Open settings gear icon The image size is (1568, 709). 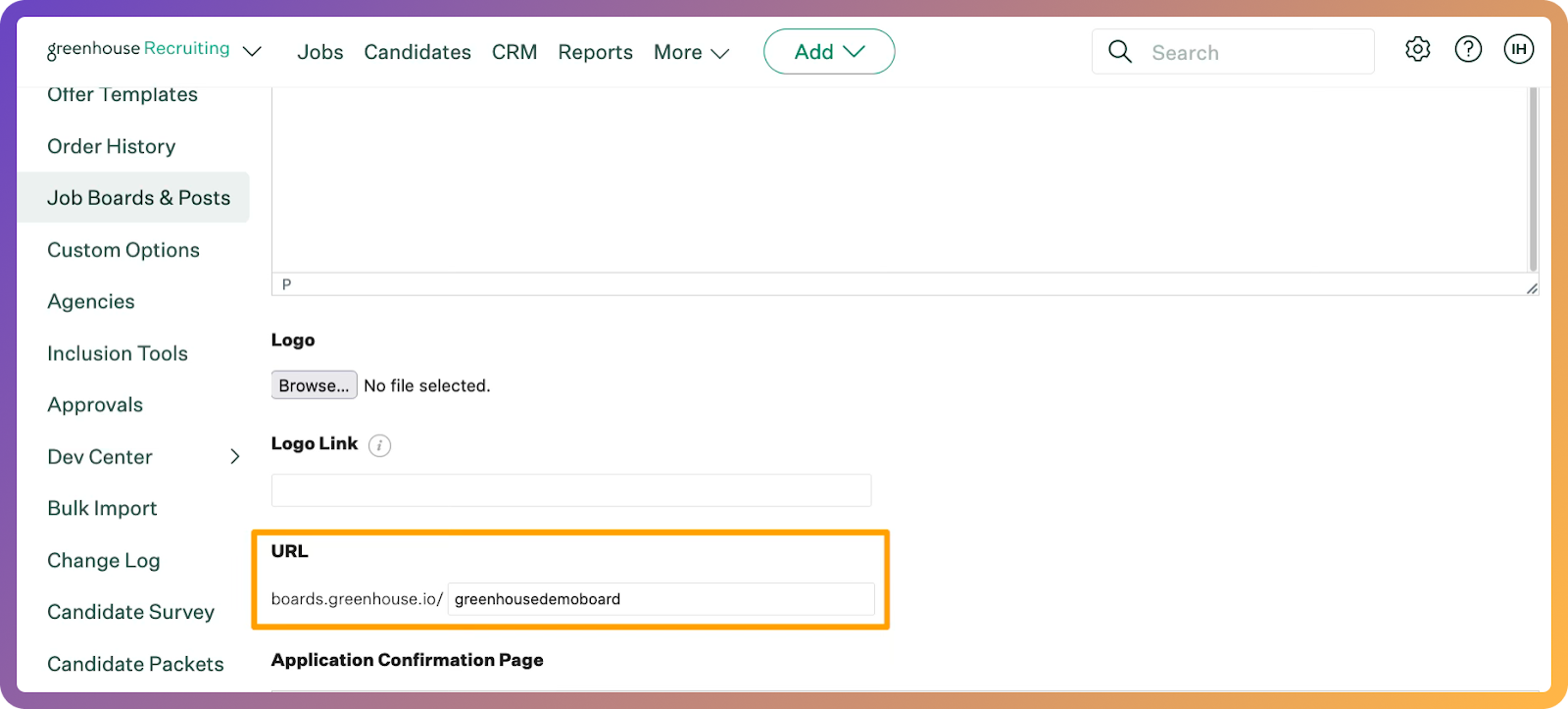click(1417, 49)
